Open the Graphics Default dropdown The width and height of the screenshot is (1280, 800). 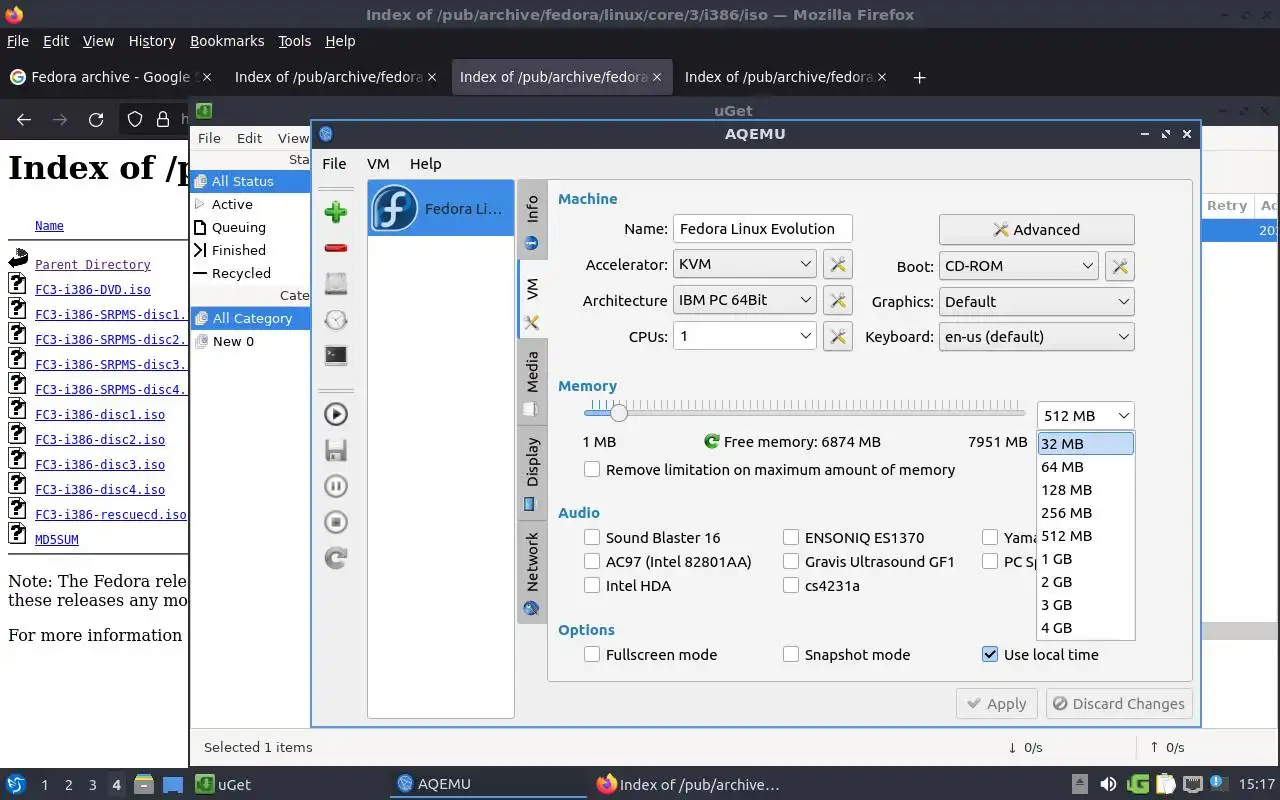click(x=1037, y=301)
